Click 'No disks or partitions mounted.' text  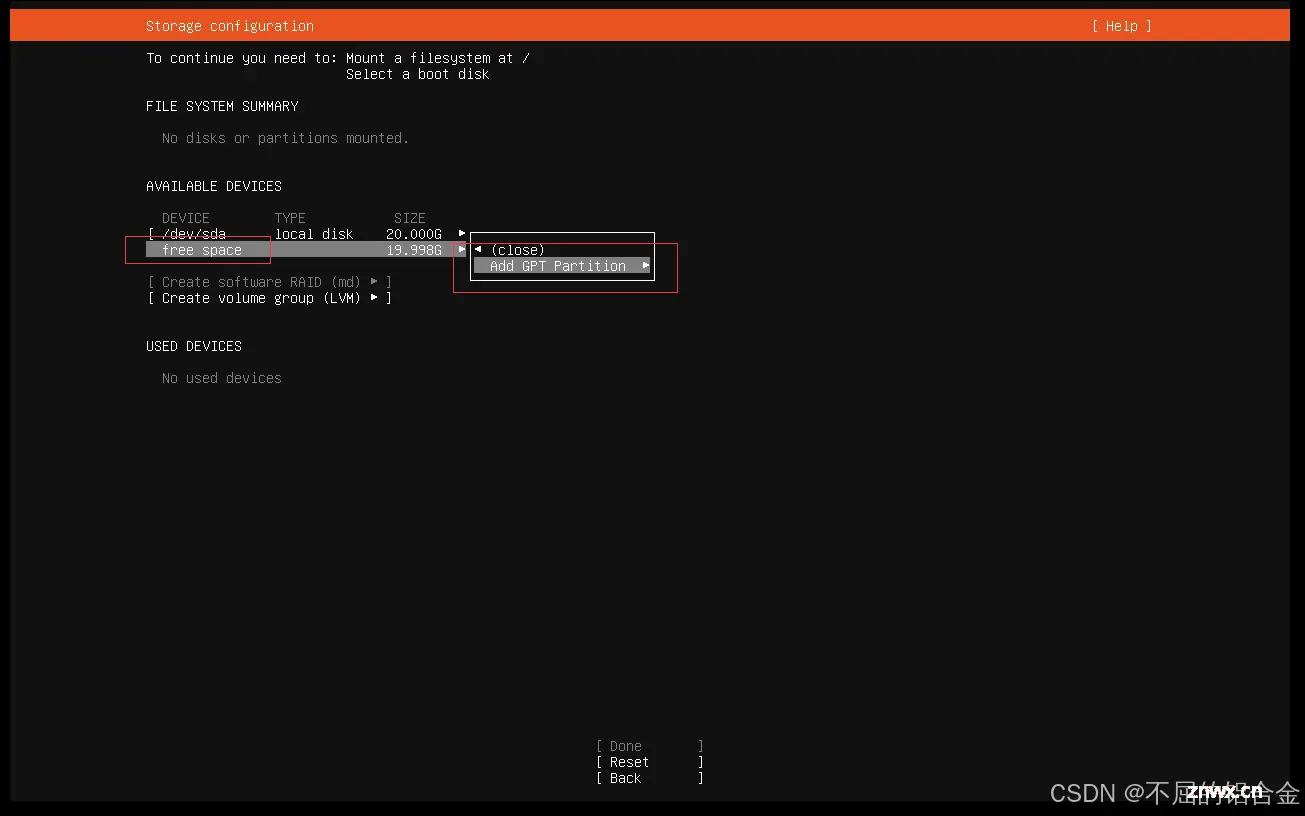285,138
